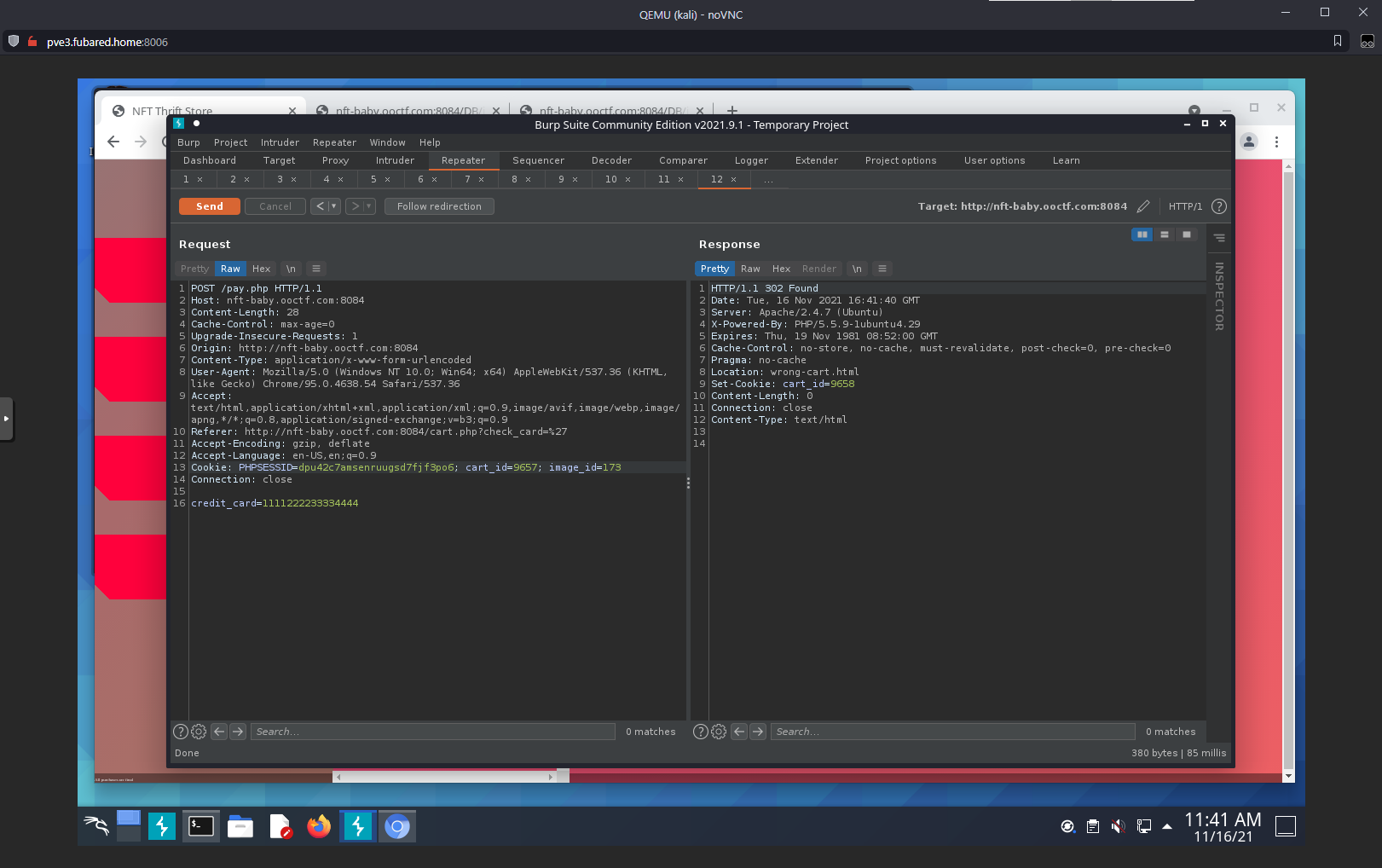Image resolution: width=1382 pixels, height=868 pixels.
Task: Select Raw view for response
Action: point(750,269)
